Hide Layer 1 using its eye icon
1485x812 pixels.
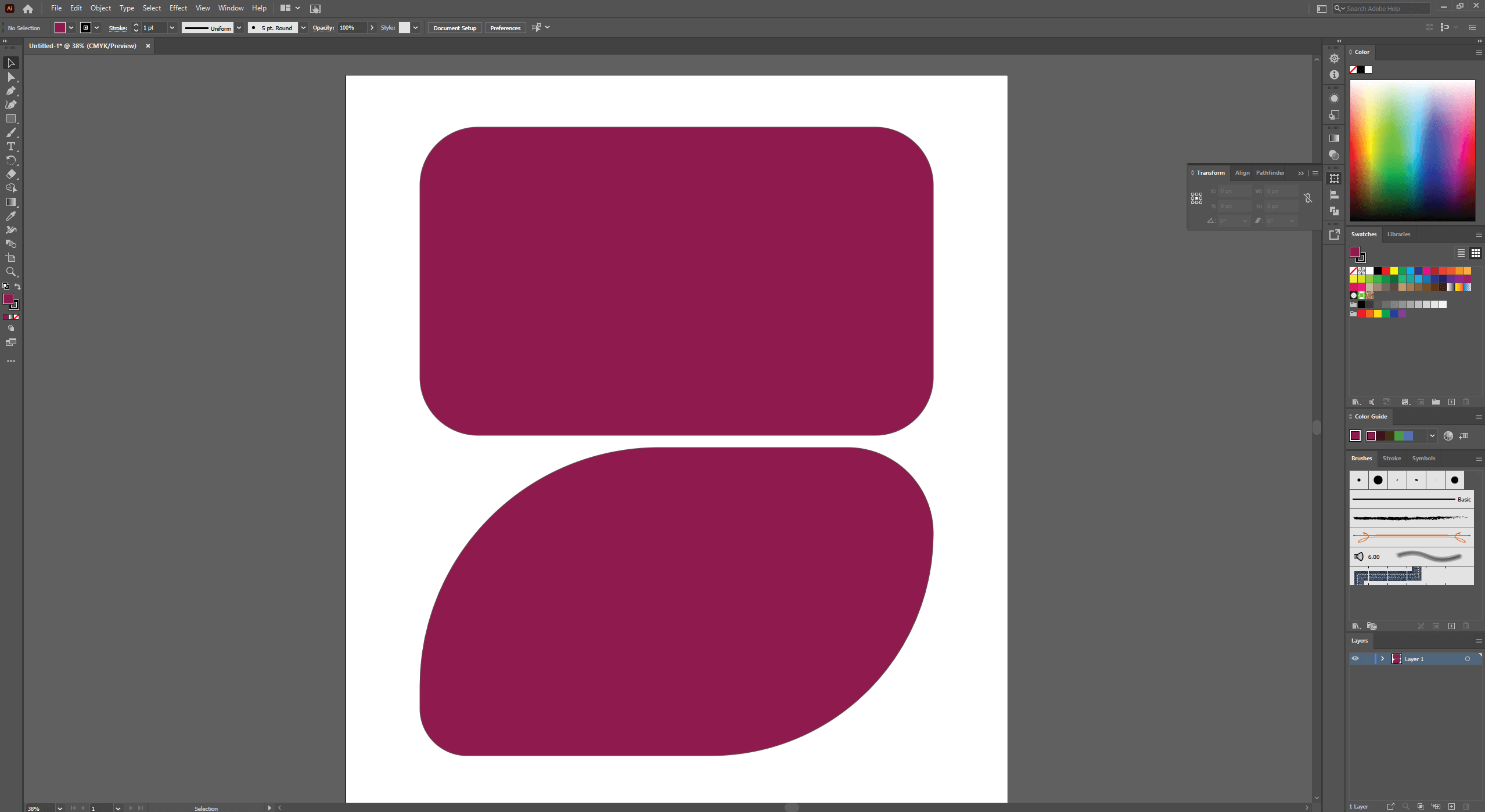point(1356,659)
